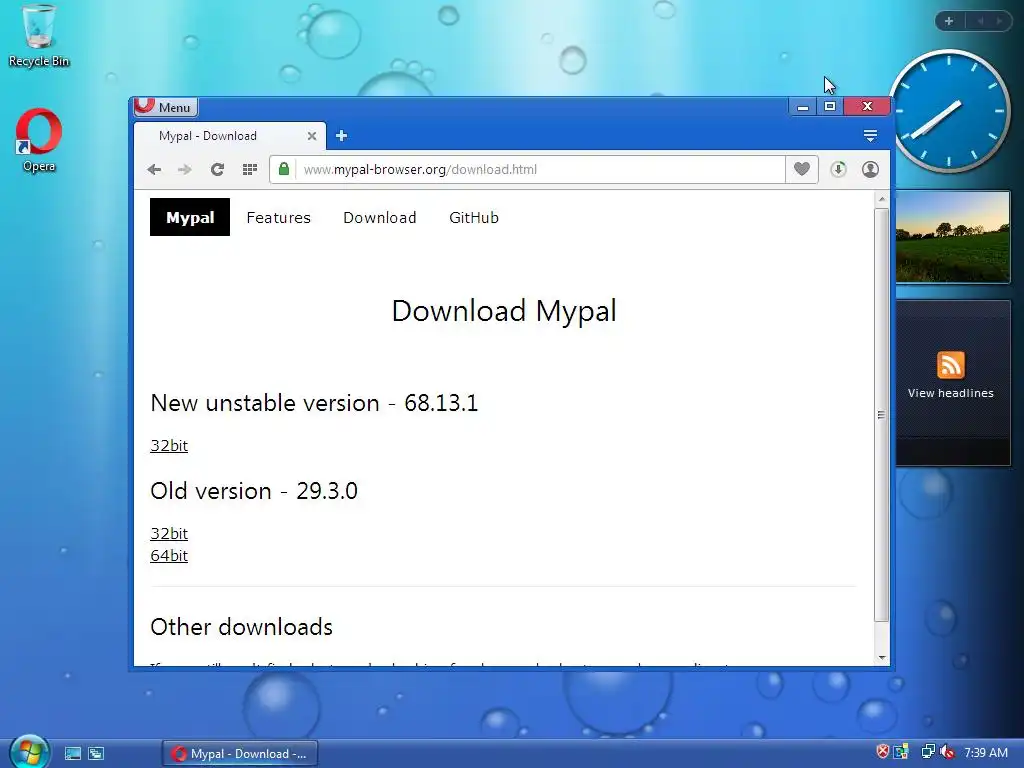Open a new tab with plus button
This screenshot has width=1024, height=768.
click(341, 136)
